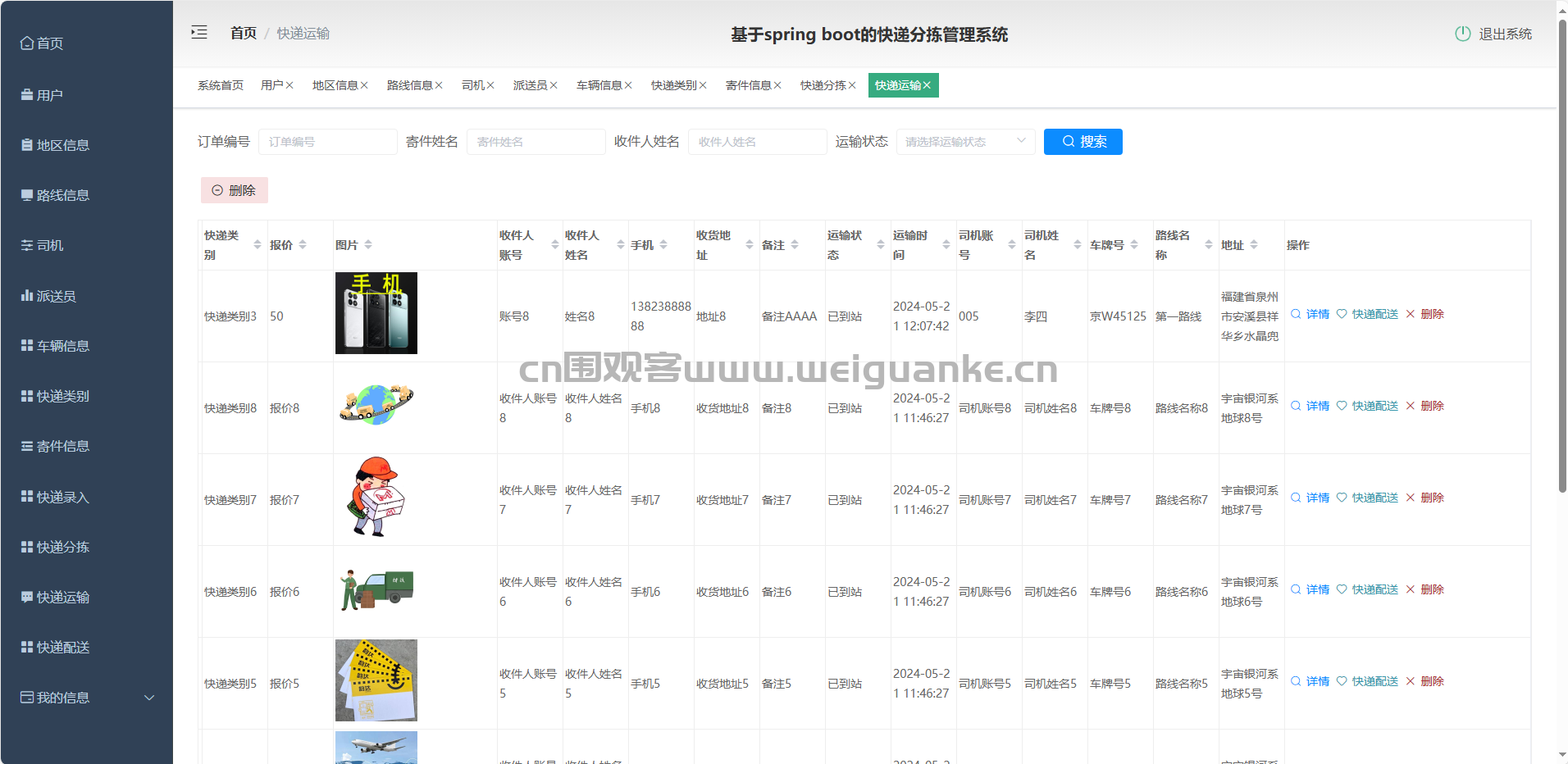The height and width of the screenshot is (764, 1568).
Task: Close the 用户 tab with its X icon
Action: (x=290, y=85)
